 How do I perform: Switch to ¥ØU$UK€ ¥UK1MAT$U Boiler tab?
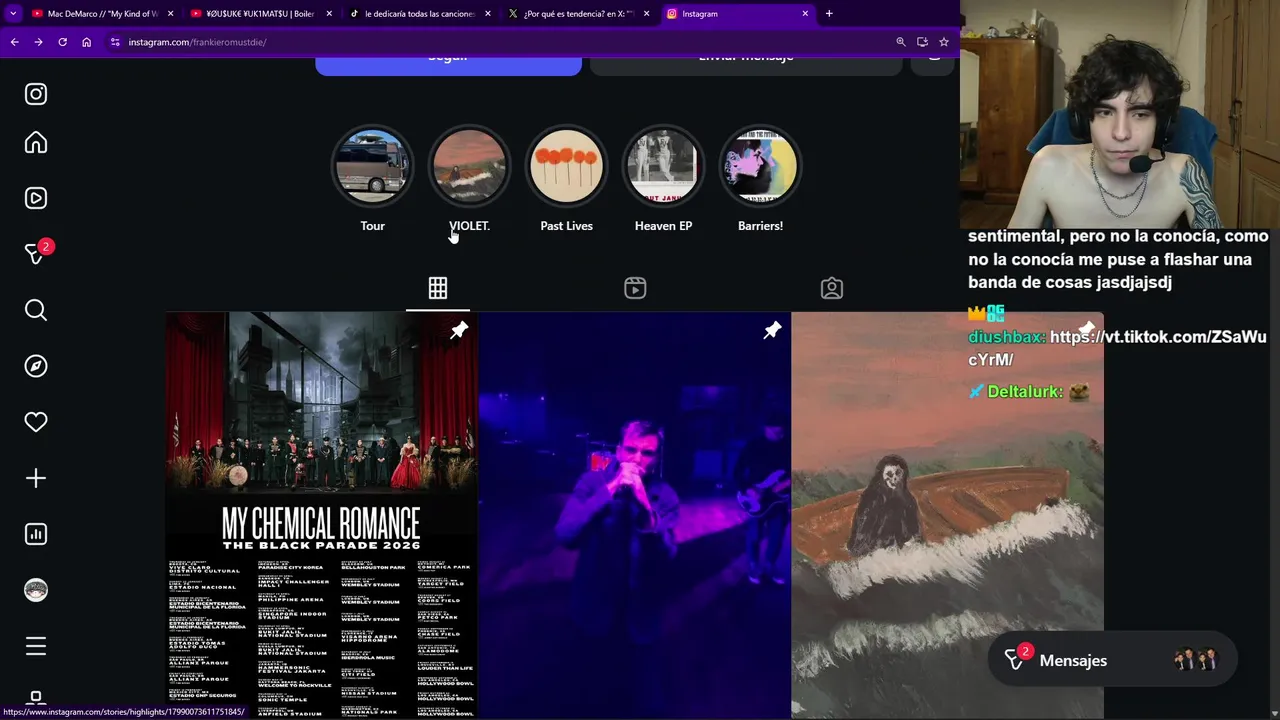click(261, 14)
